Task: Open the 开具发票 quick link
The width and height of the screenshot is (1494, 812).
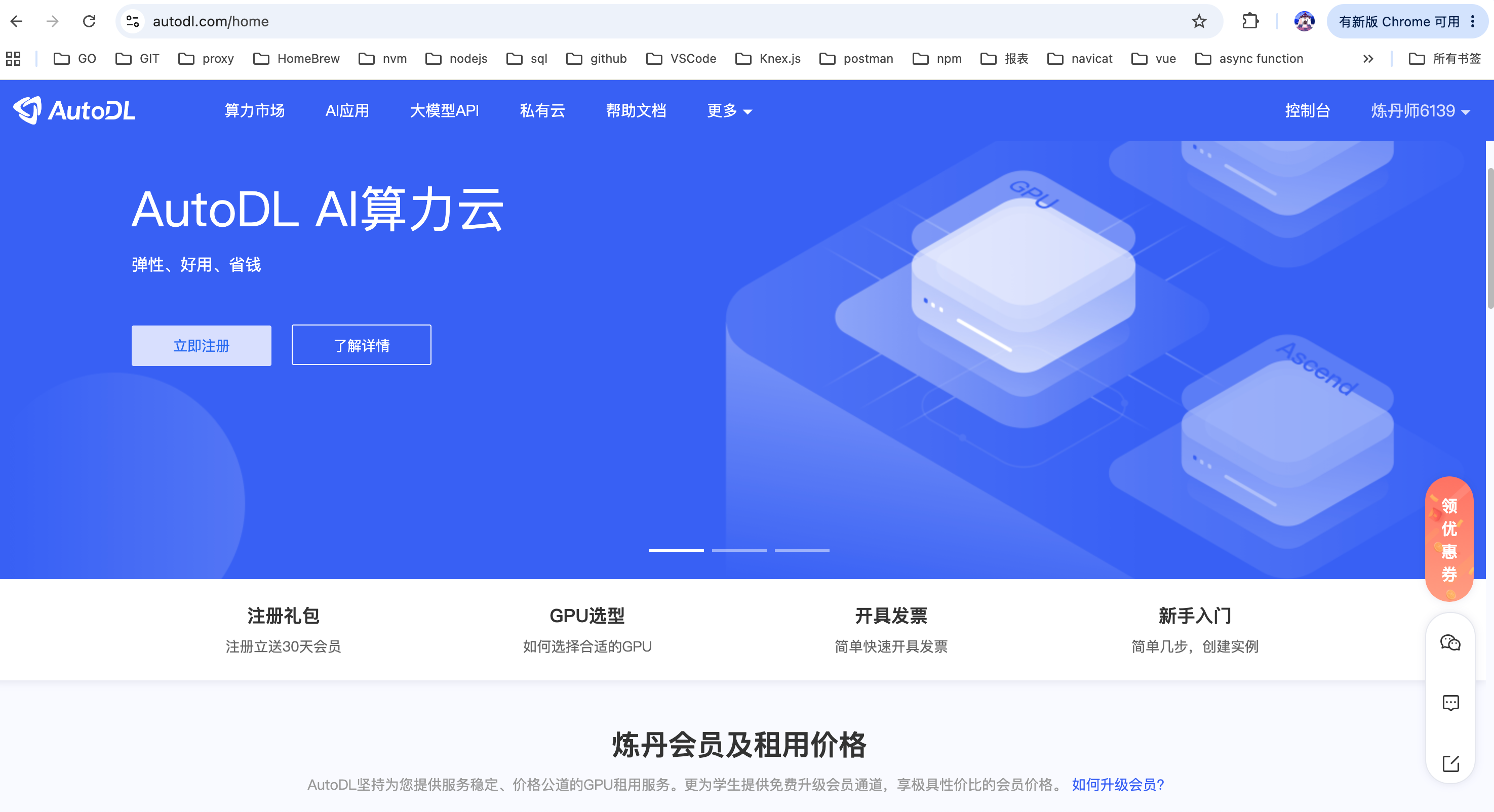Action: tap(891, 630)
